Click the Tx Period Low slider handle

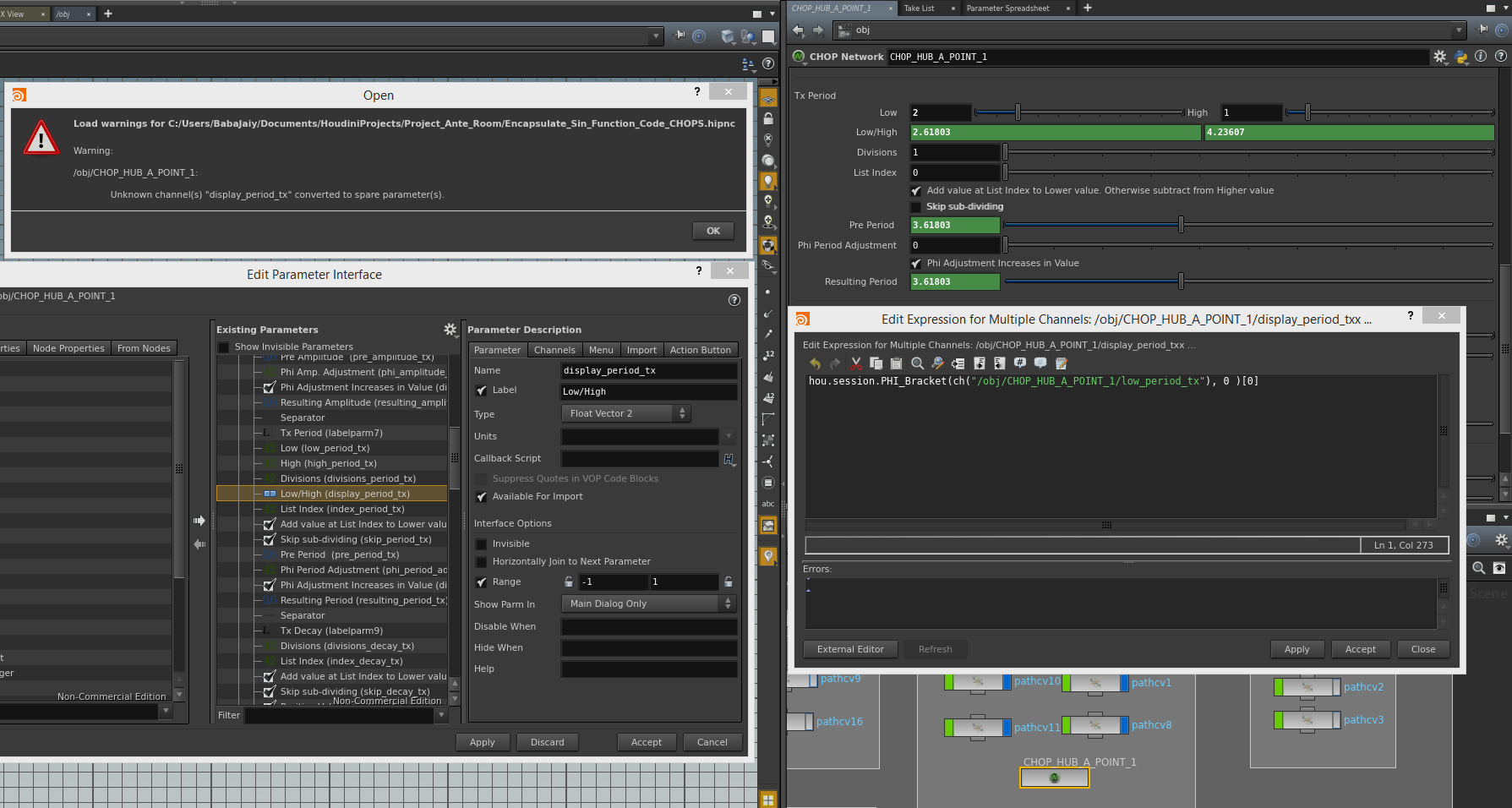point(1018,112)
